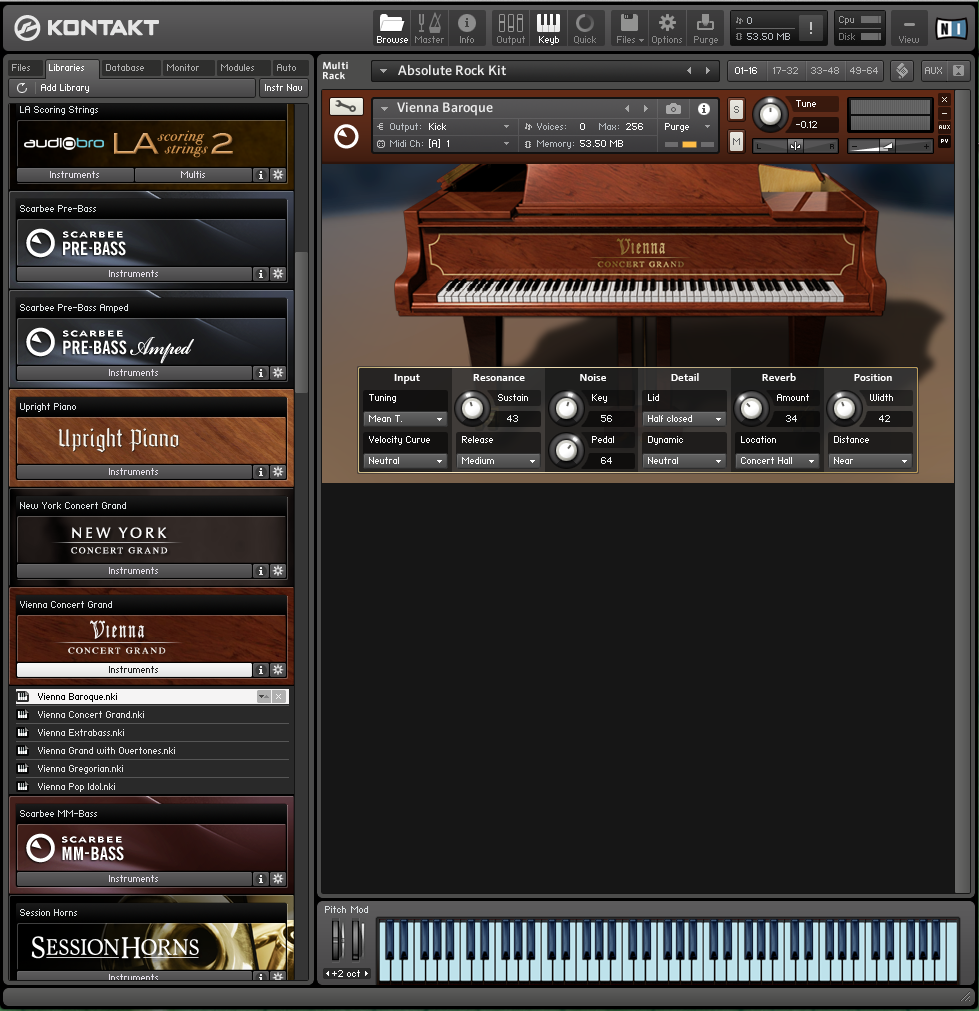Switch to the Monitor tab
This screenshot has width=979, height=1011.
183,68
